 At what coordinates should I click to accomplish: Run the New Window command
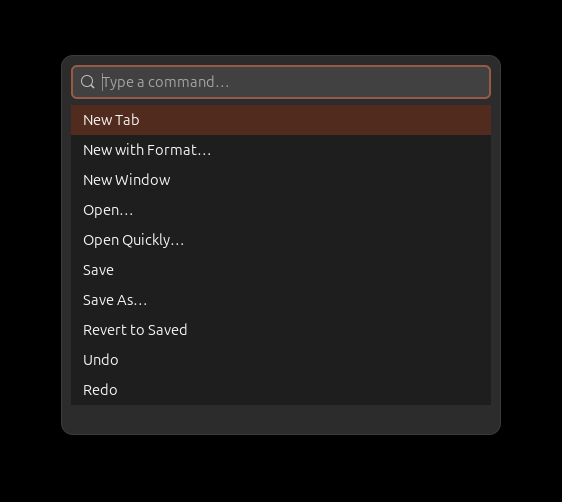[x=281, y=180]
